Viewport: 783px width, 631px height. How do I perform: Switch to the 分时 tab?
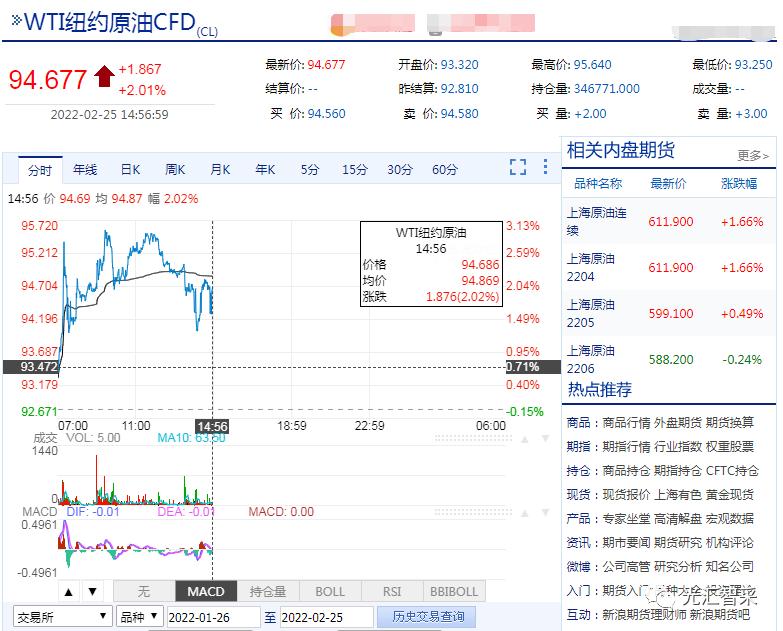click(x=40, y=170)
